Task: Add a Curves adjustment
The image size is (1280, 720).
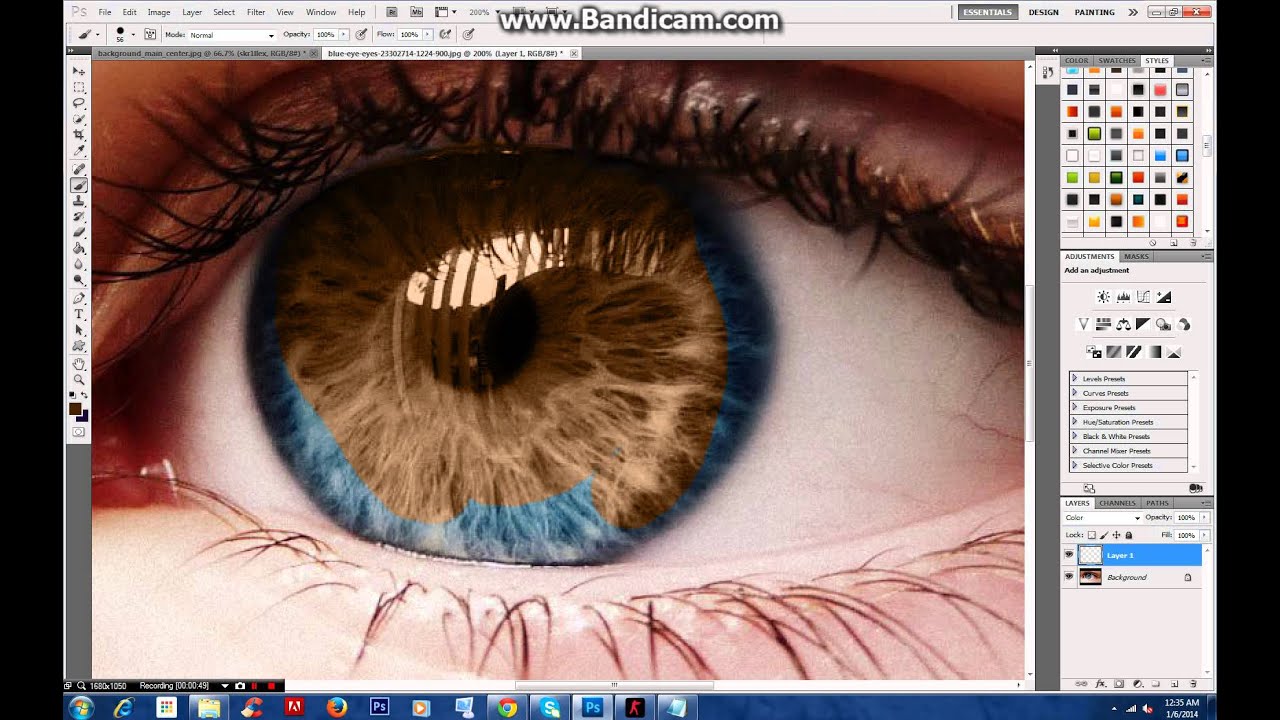Action: (x=1143, y=297)
